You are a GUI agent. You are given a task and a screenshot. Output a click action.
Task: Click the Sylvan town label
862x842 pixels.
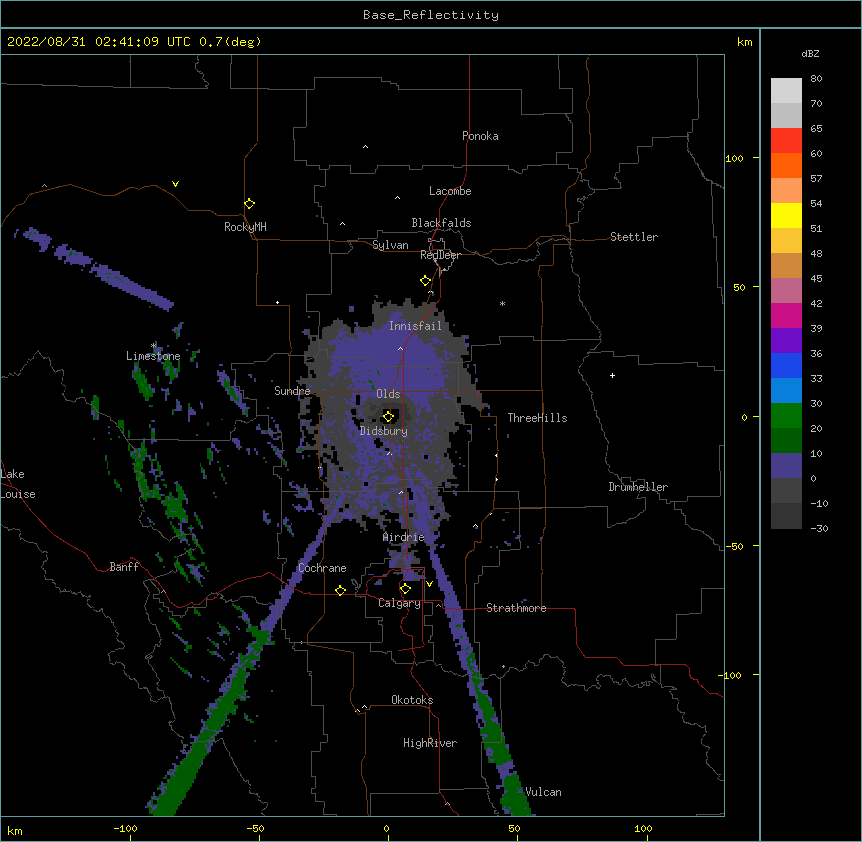[390, 245]
